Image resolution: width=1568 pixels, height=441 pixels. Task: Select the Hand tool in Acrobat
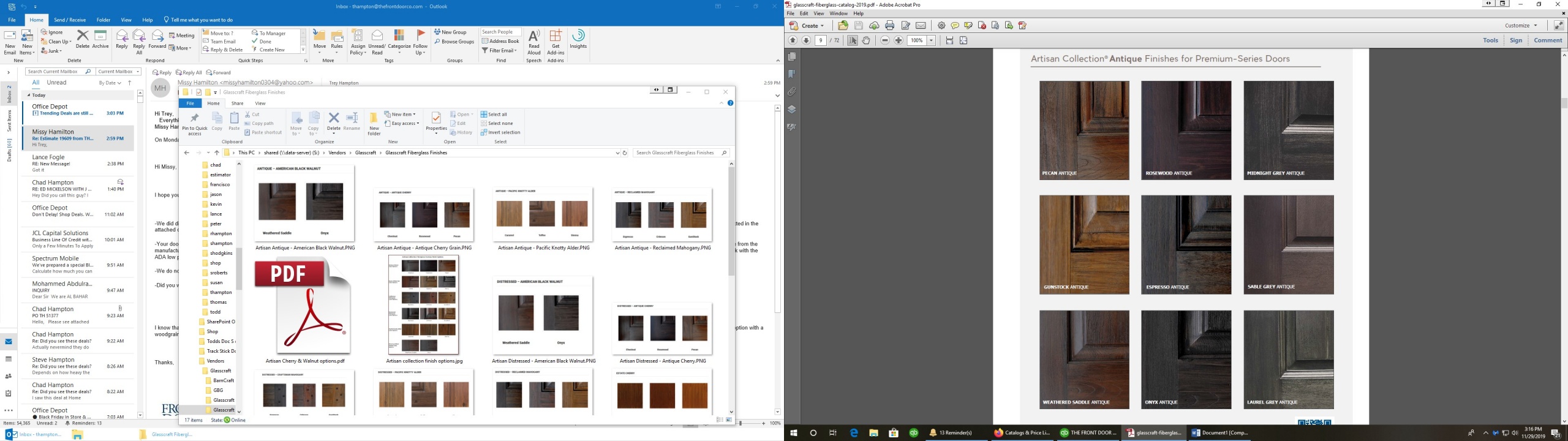[x=866, y=40]
